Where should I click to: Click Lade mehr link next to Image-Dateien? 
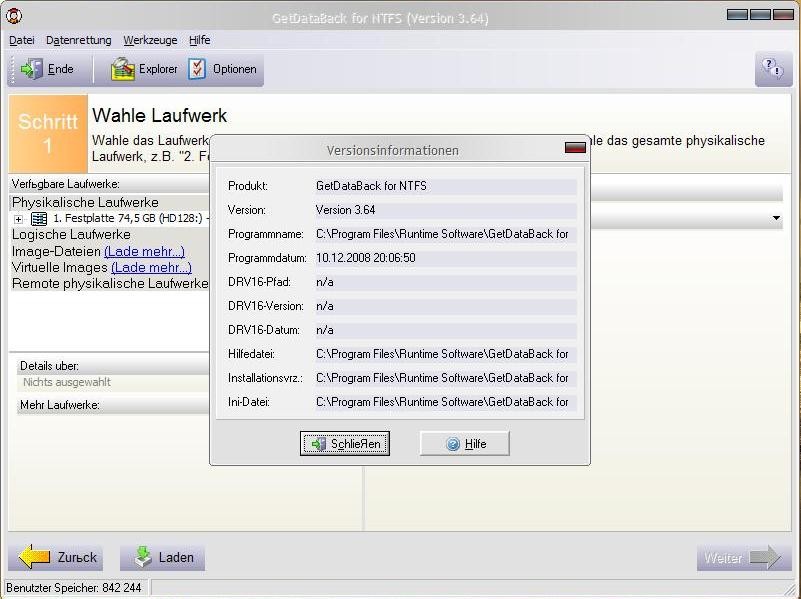145,251
